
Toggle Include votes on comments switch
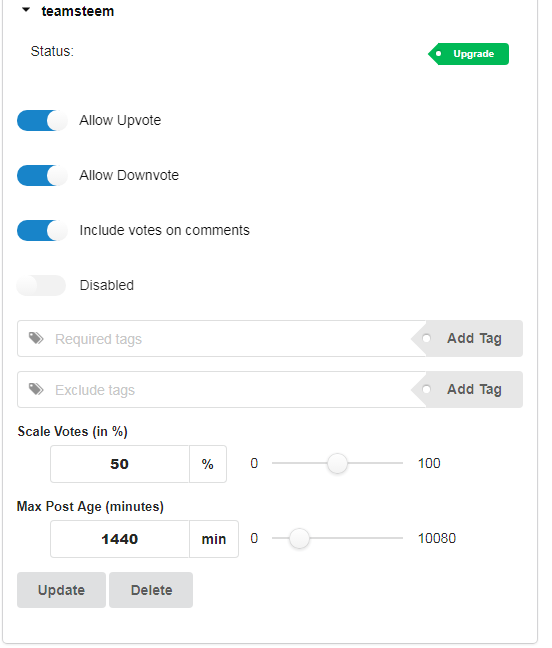pyautogui.click(x=42, y=230)
